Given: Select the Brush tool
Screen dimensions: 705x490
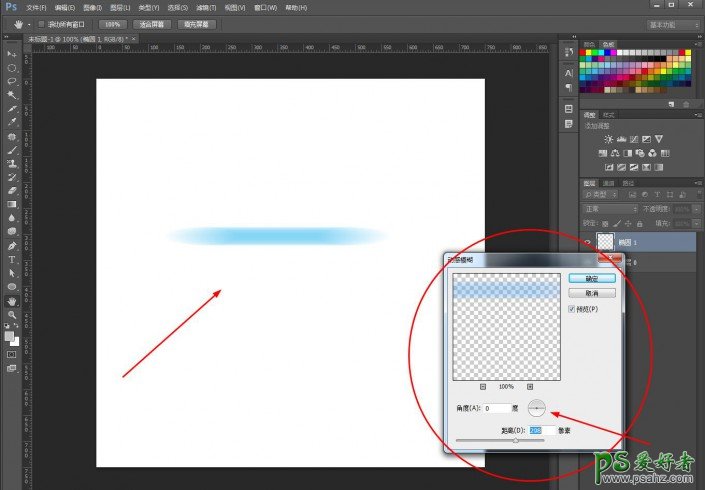Looking at the screenshot, I should 12,150.
